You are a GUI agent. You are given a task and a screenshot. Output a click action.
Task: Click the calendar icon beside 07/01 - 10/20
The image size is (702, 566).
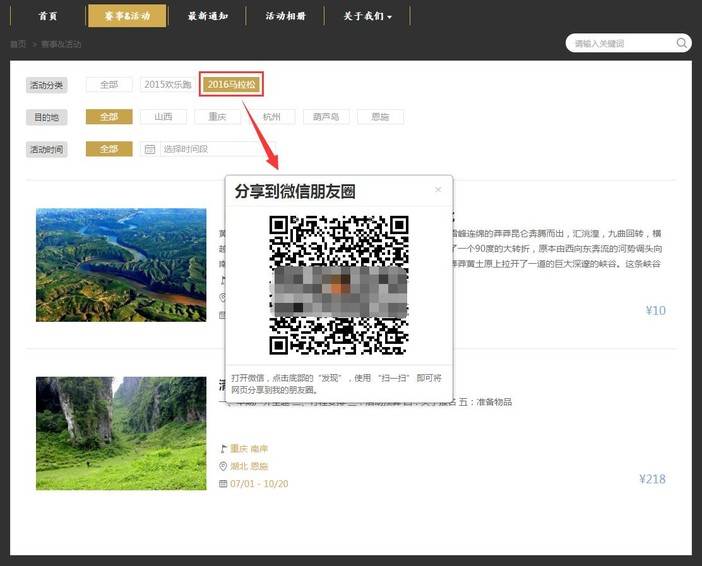pos(223,483)
